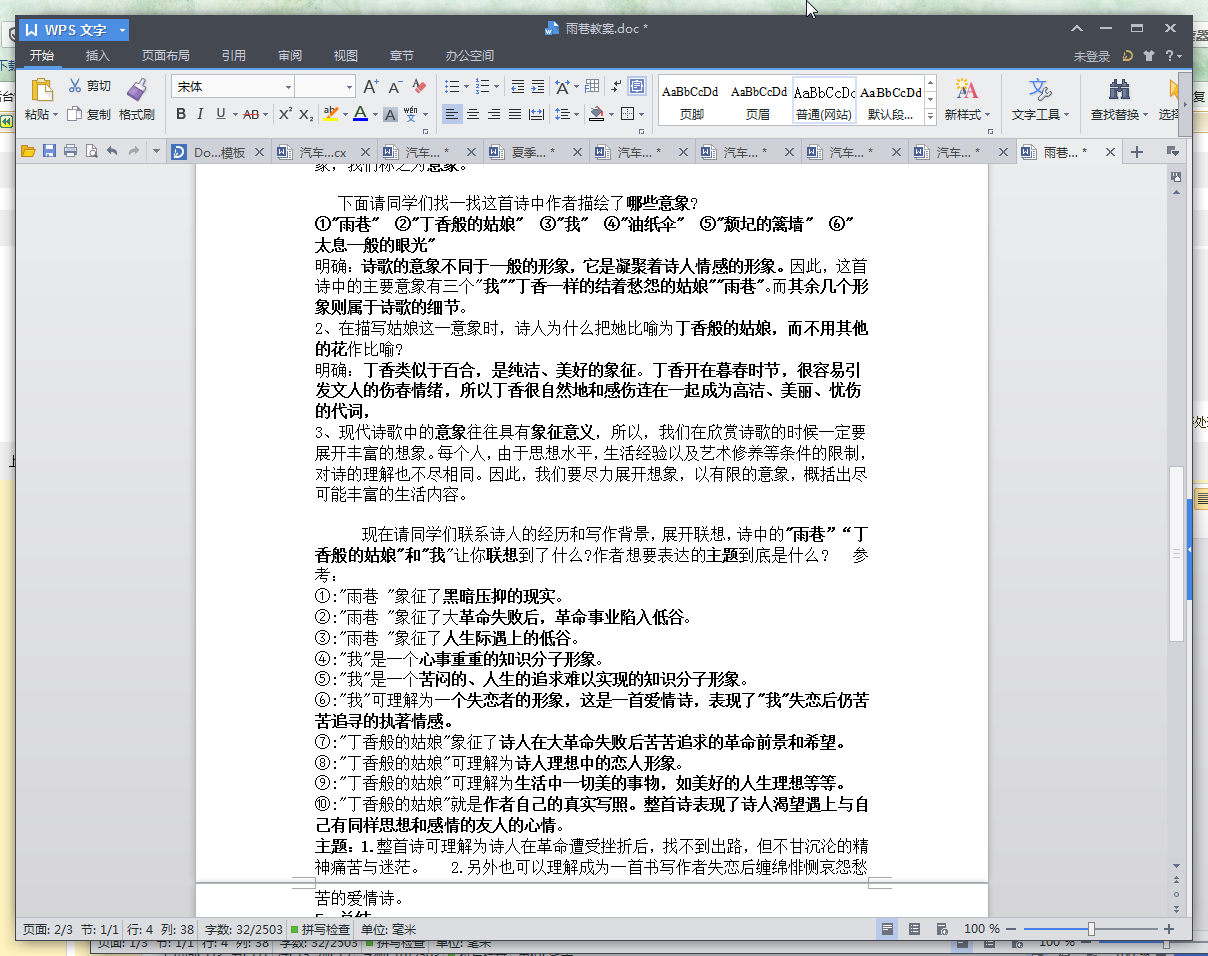Click the Not logged in (未登录) link
Screen dimensions: 1208x956
point(1092,57)
